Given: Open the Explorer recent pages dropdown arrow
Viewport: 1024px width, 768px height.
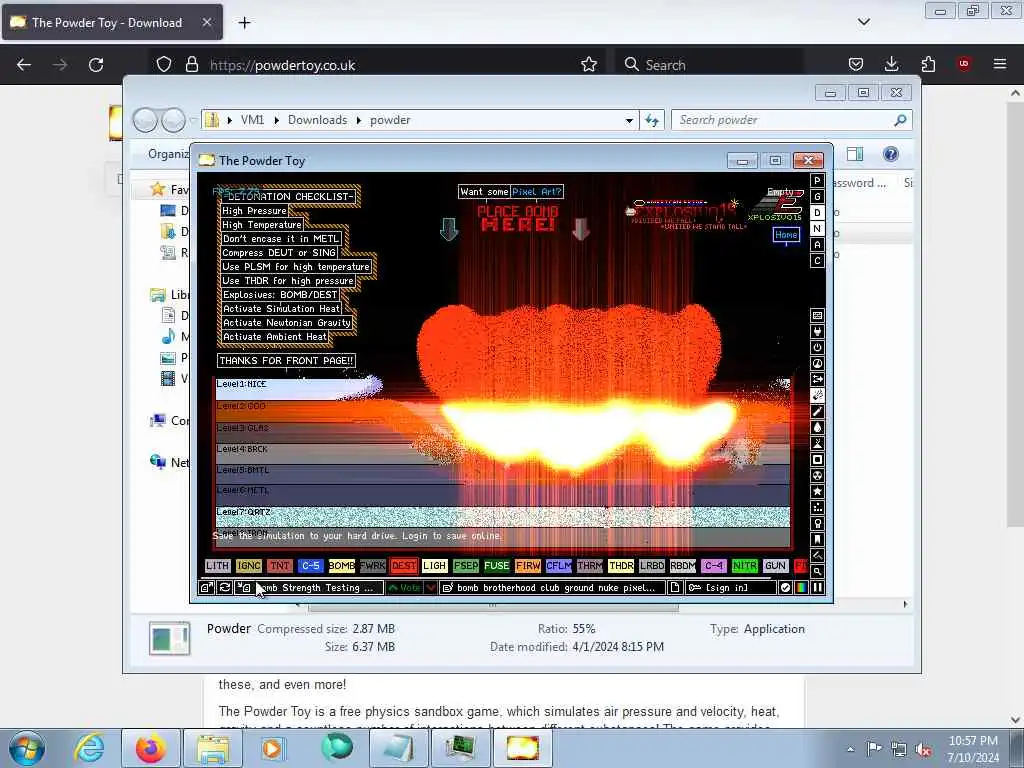Looking at the screenshot, I should (193, 120).
